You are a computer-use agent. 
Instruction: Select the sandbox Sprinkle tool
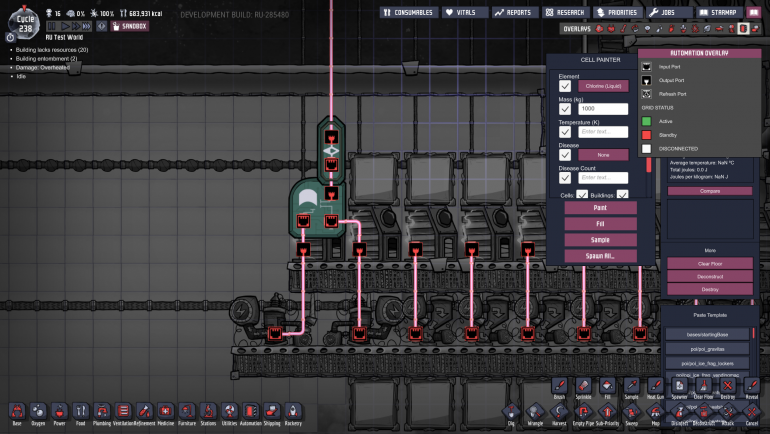coord(583,386)
